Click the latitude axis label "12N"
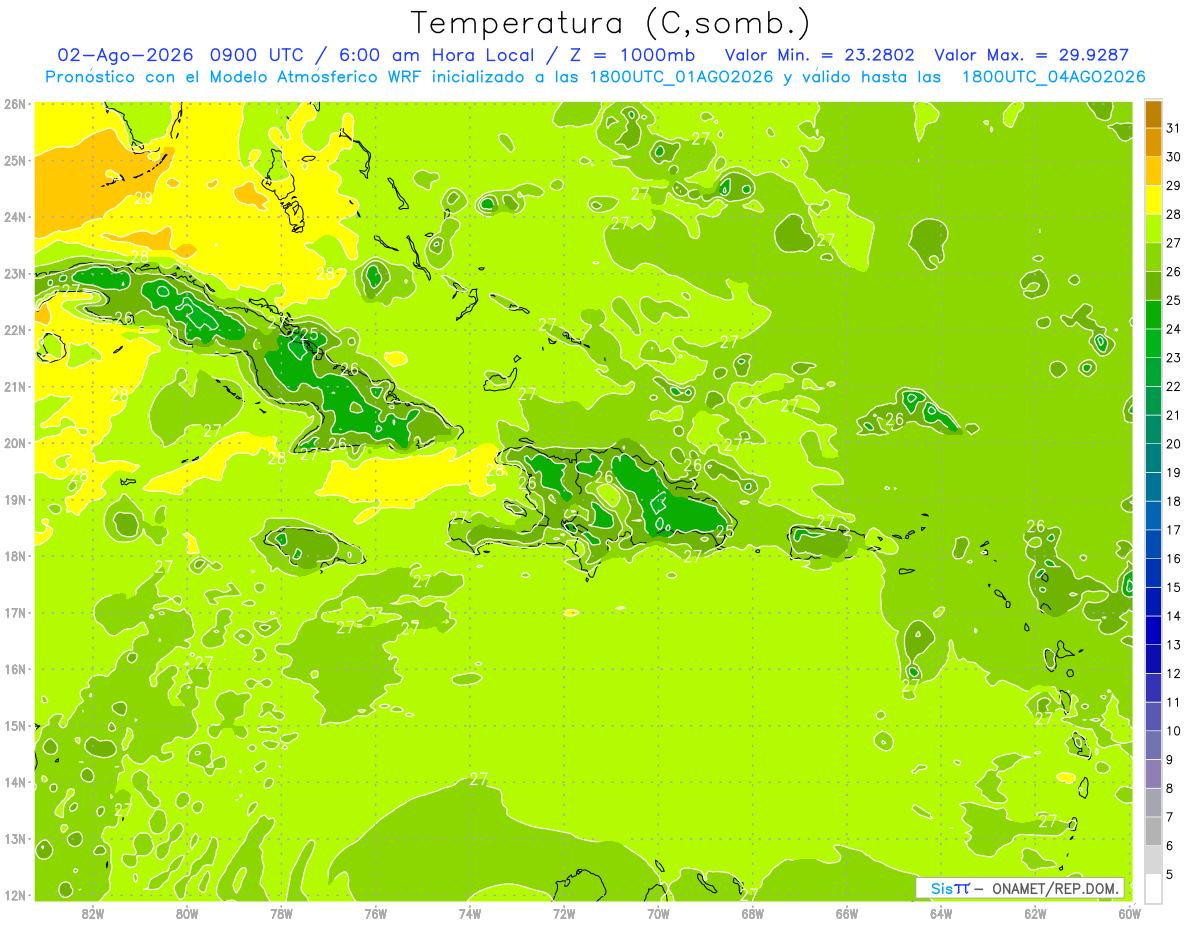Screen dimensions: 1200x927 coord(15,895)
